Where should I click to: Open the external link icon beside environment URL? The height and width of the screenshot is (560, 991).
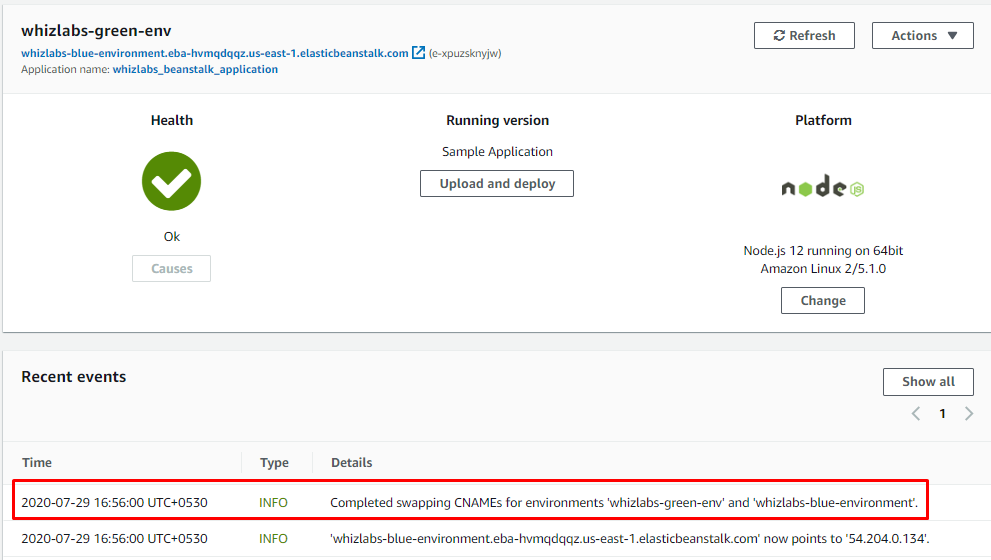418,52
